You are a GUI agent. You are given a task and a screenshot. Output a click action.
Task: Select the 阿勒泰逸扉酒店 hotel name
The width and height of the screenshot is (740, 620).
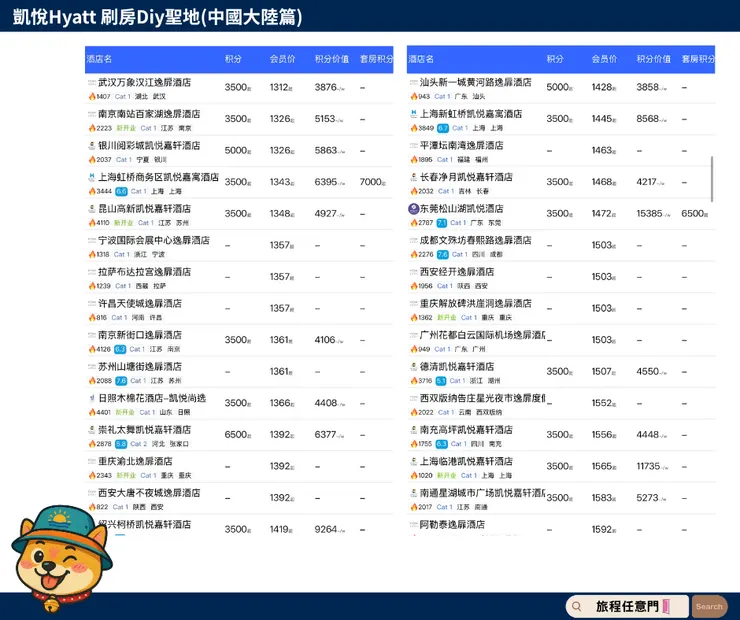click(452, 524)
